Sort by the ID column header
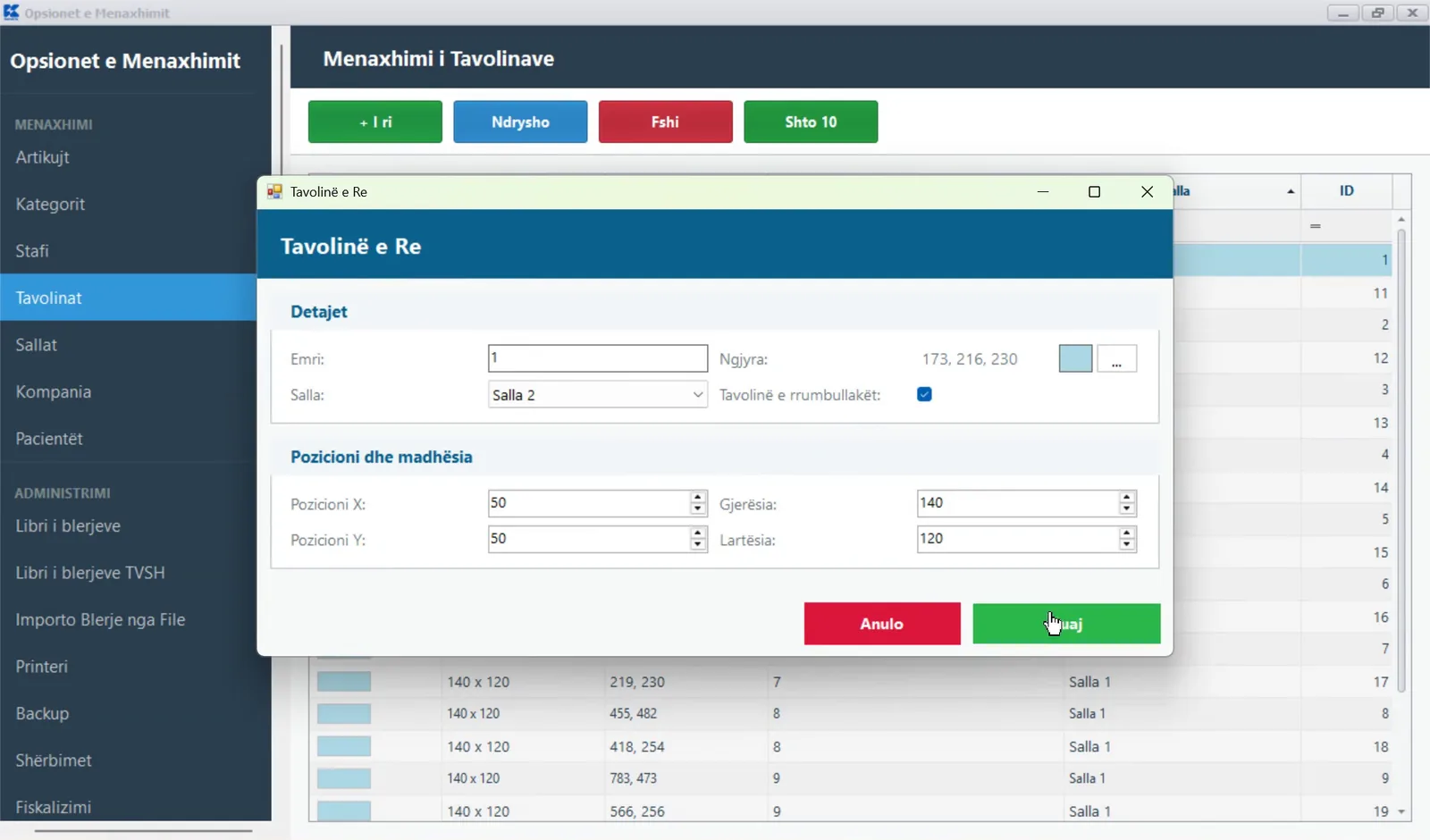 (x=1346, y=190)
